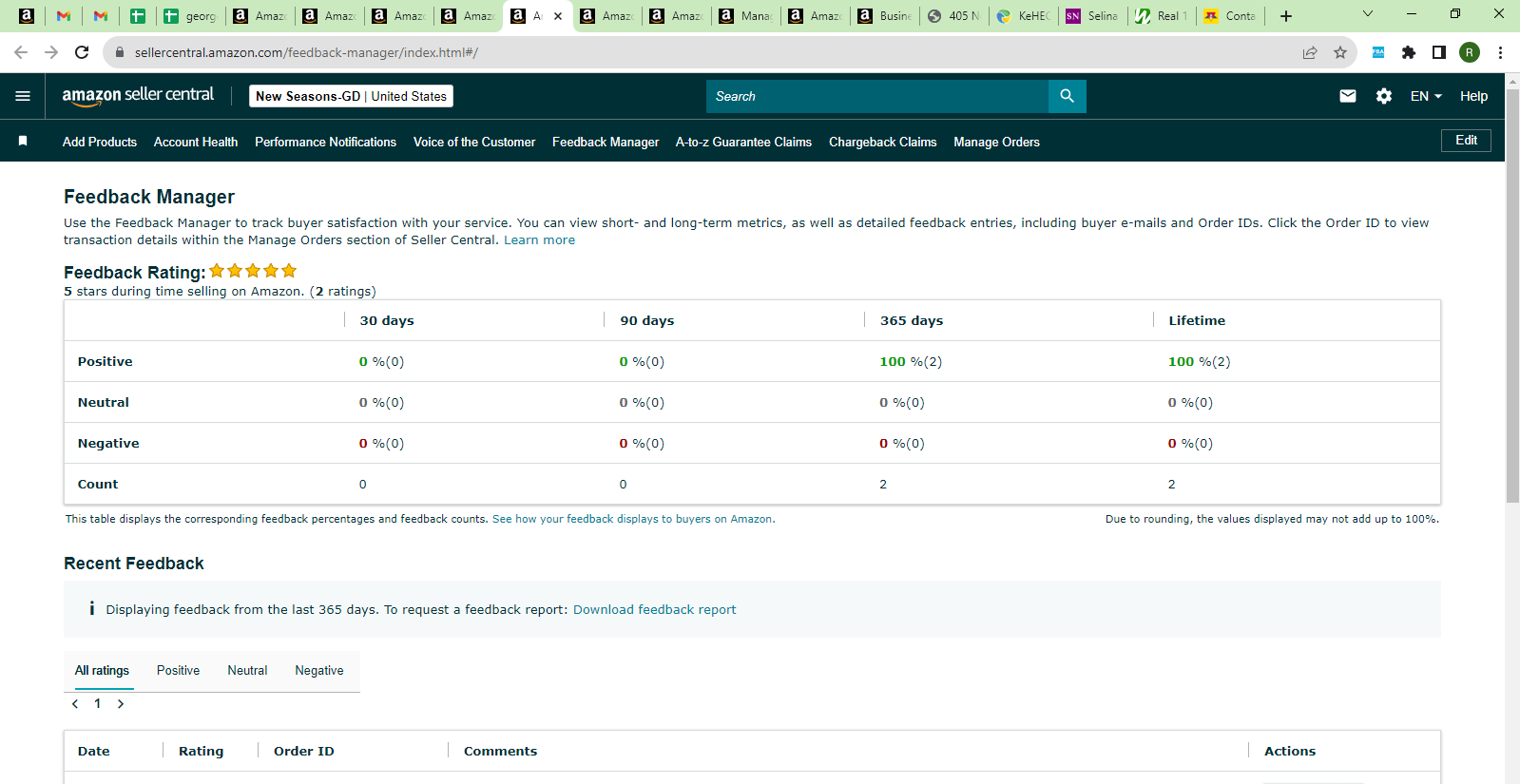Screen dimensions: 1520x784
Task: Select the All ratings tab
Action: point(102,670)
